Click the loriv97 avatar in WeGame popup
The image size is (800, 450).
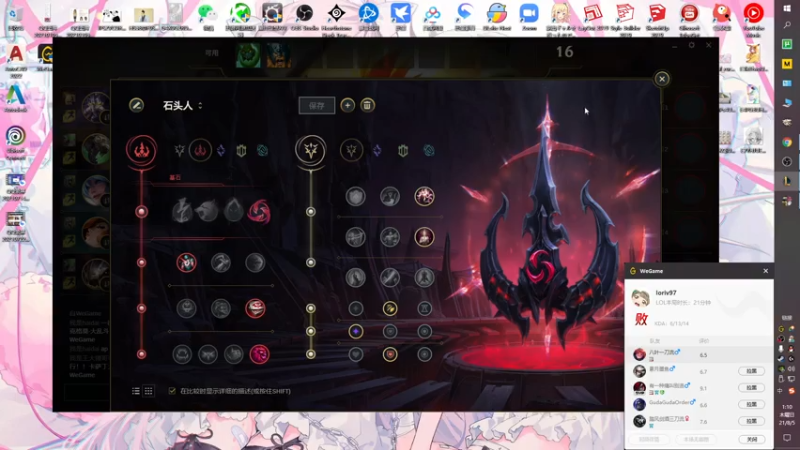point(640,297)
